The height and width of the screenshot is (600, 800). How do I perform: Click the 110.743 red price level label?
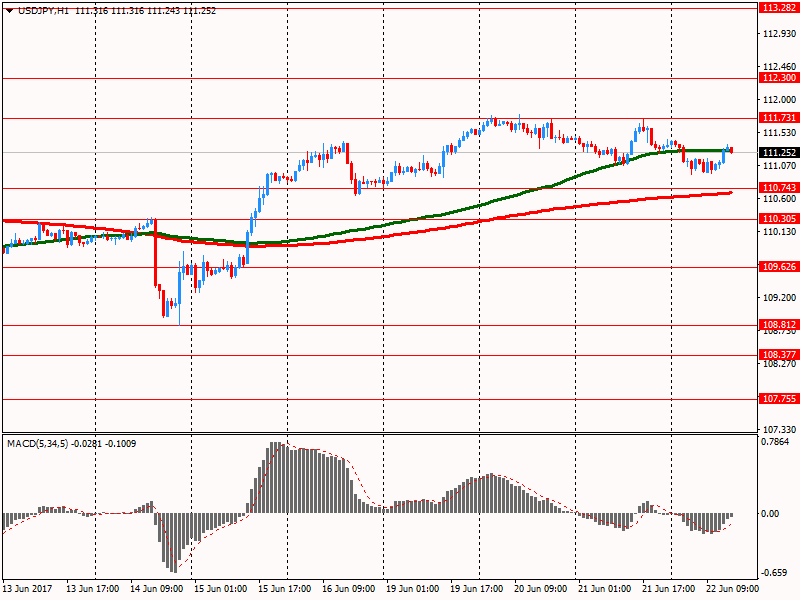[779, 188]
